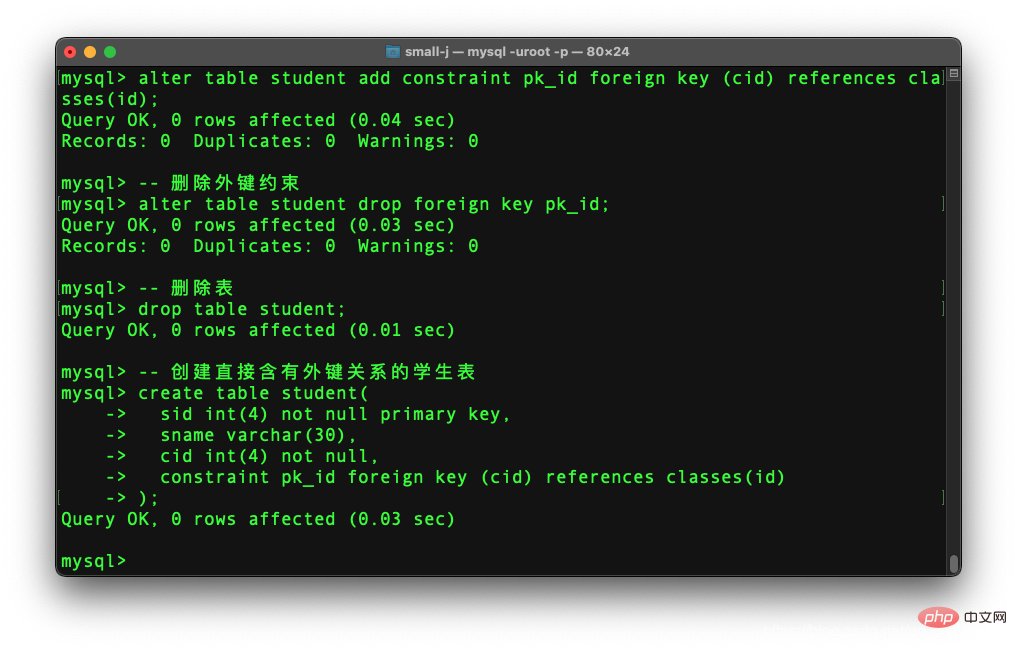Viewport: 1017px width, 650px height.
Task: Minimize the terminal using the yellow button
Action: [x=90, y=52]
